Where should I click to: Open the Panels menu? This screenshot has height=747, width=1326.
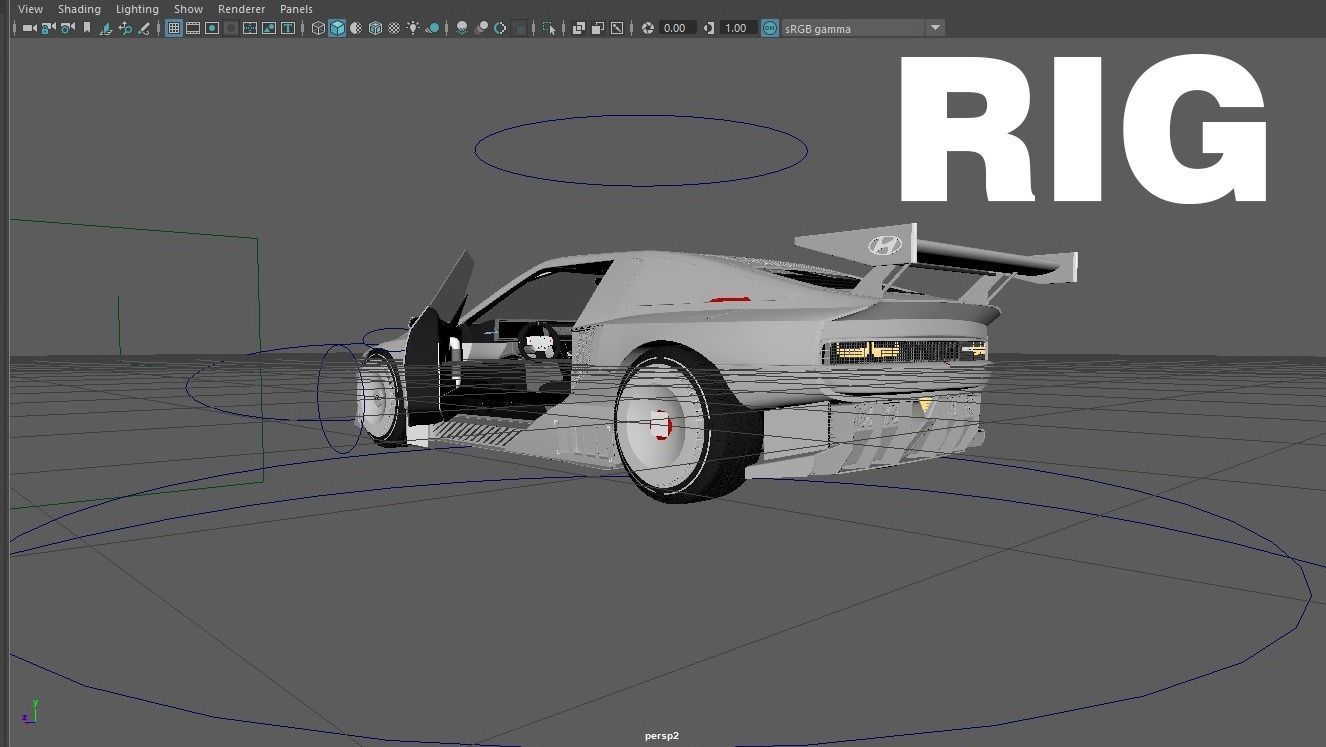pyautogui.click(x=296, y=9)
